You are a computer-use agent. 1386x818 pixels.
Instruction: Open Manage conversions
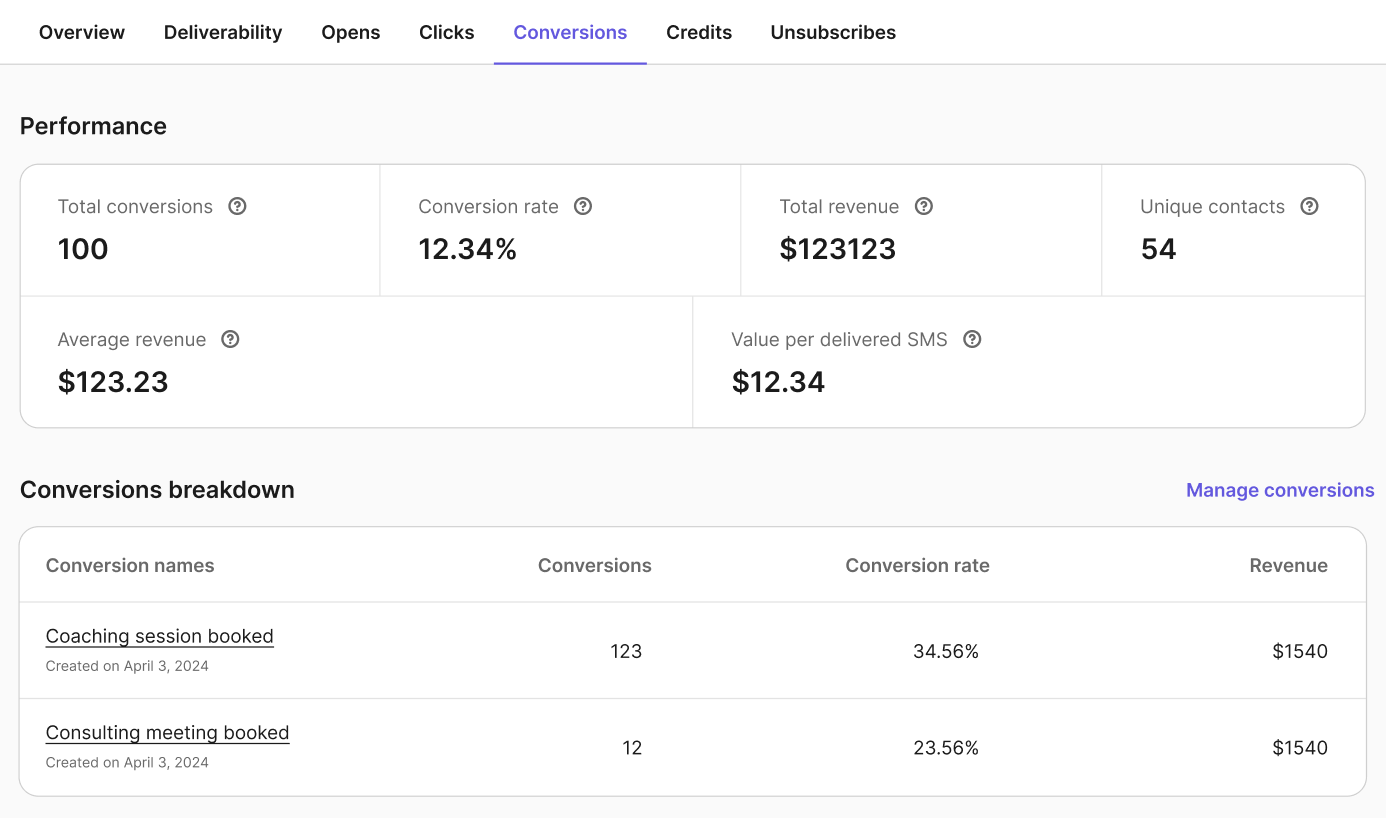click(1279, 490)
